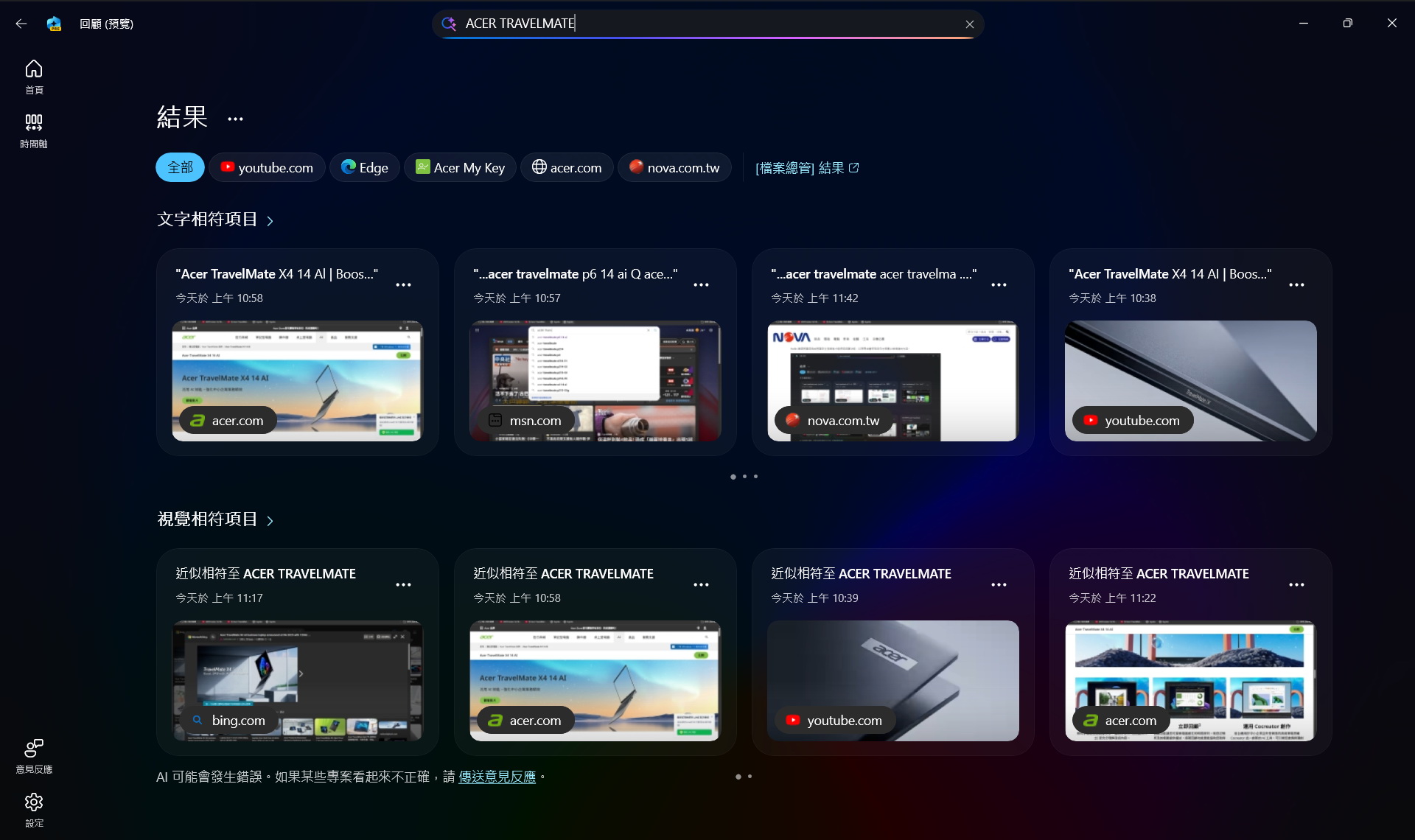Filter results by acer.com chip
Image resolution: width=1415 pixels, height=840 pixels.
[567, 167]
